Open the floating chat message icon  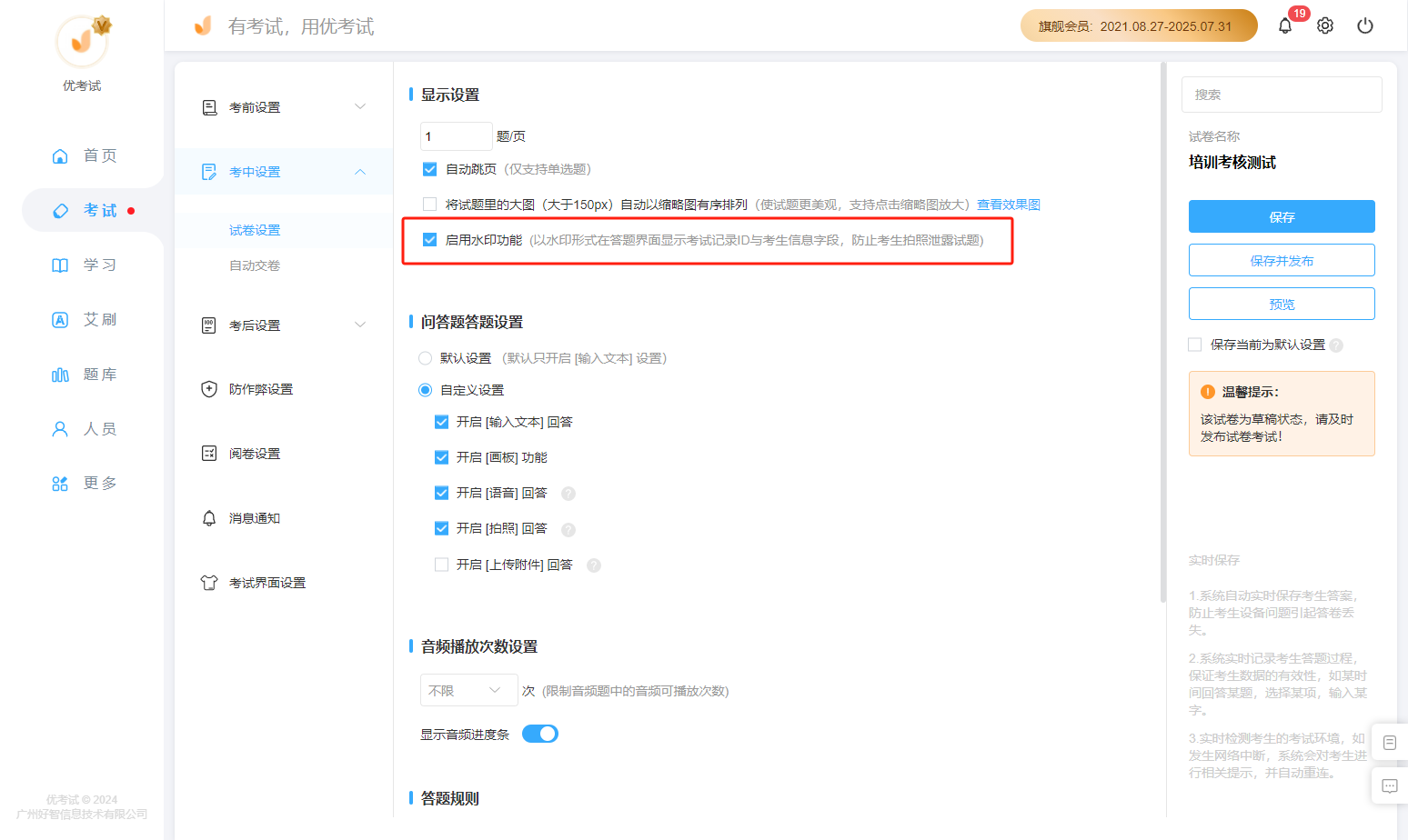click(x=1390, y=785)
